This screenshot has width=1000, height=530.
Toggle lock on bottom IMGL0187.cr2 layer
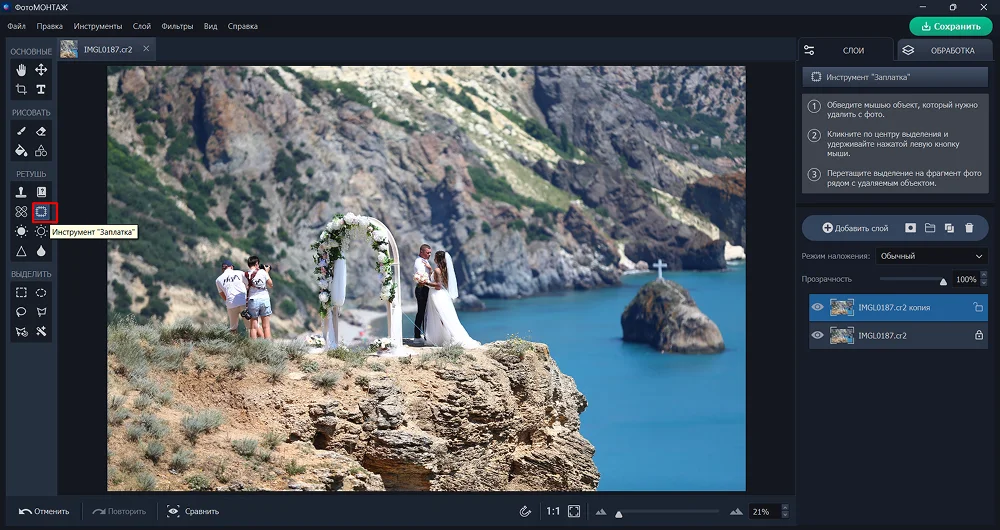[x=978, y=335]
